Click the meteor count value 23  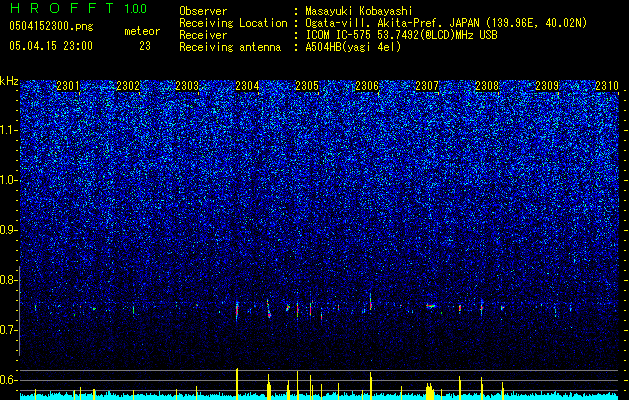(145, 46)
